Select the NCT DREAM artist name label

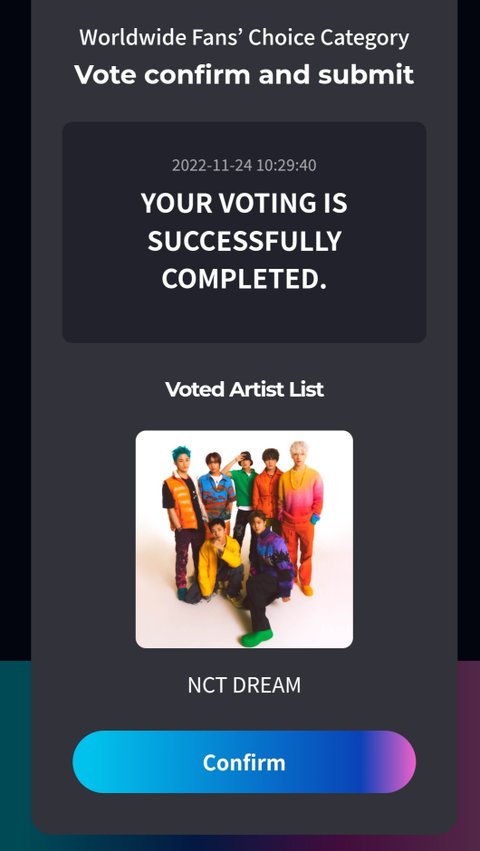point(244,685)
